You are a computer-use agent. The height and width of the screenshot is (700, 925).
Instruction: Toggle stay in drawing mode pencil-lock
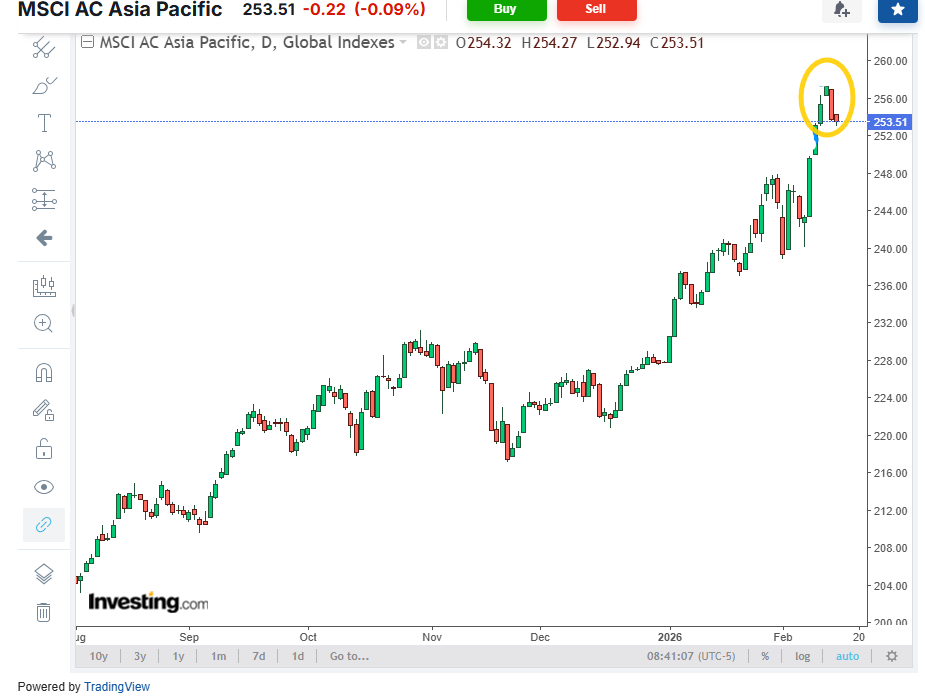click(x=44, y=410)
